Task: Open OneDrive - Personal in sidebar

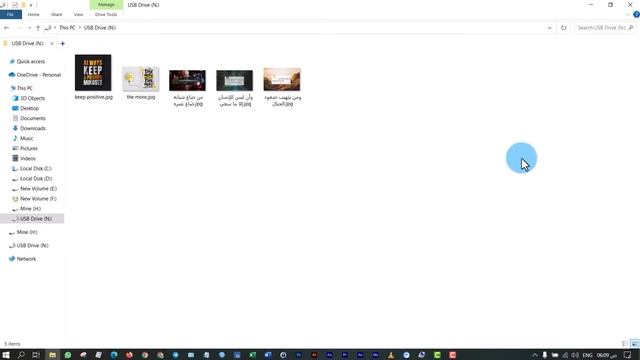Action: [x=39, y=75]
